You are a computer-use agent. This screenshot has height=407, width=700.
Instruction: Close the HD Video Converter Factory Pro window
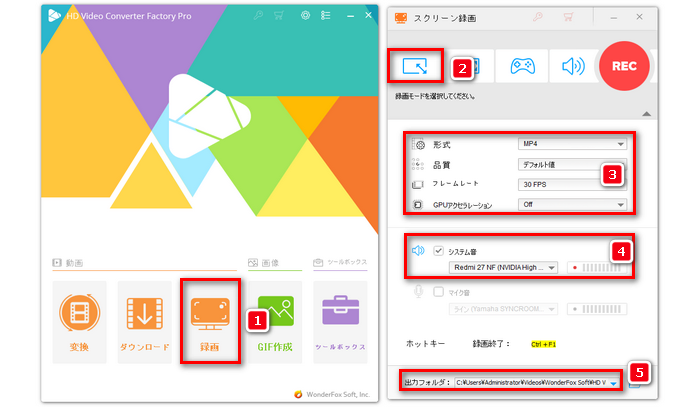coord(368,15)
